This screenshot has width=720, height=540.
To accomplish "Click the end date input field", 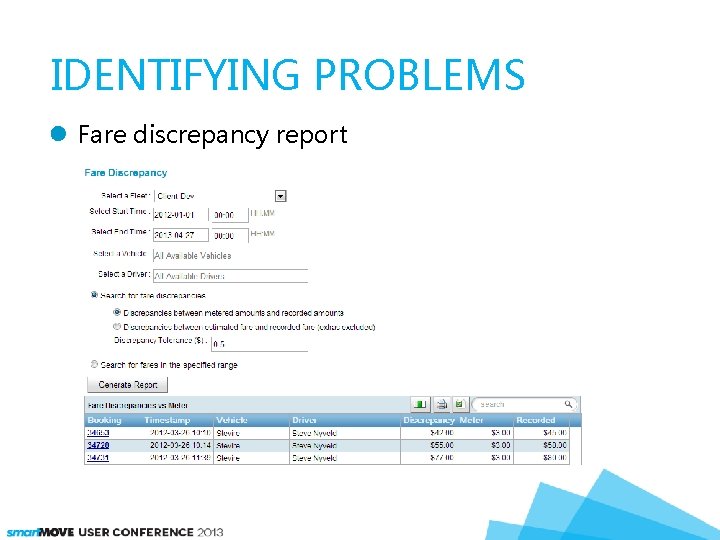I will tap(180, 235).
